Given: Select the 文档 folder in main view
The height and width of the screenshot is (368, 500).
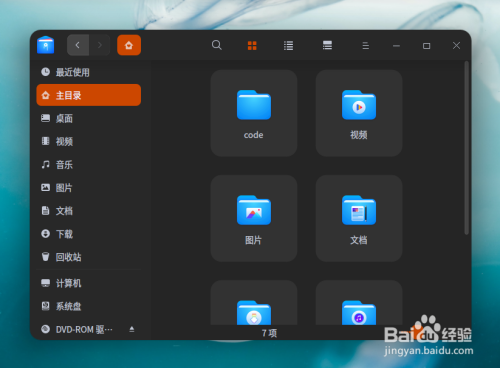Looking at the screenshot, I should click(x=359, y=218).
